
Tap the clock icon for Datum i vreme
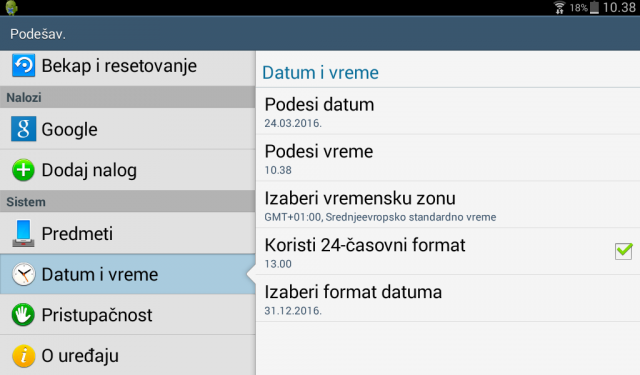[23, 274]
